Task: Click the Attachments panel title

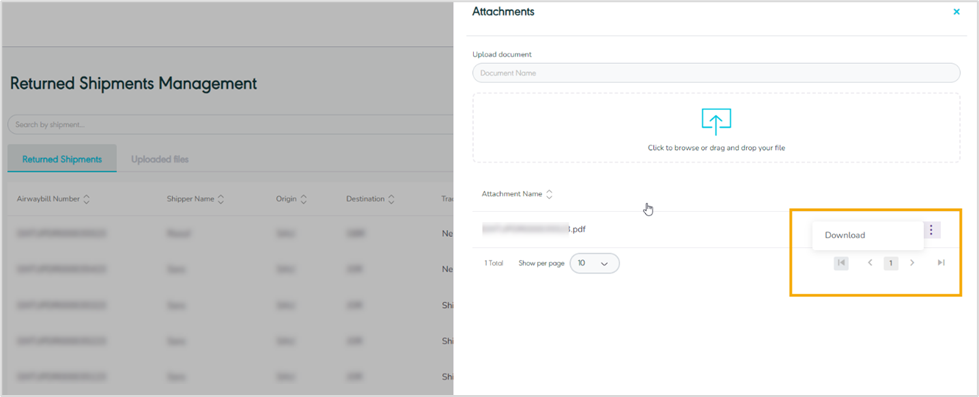Action: (503, 11)
